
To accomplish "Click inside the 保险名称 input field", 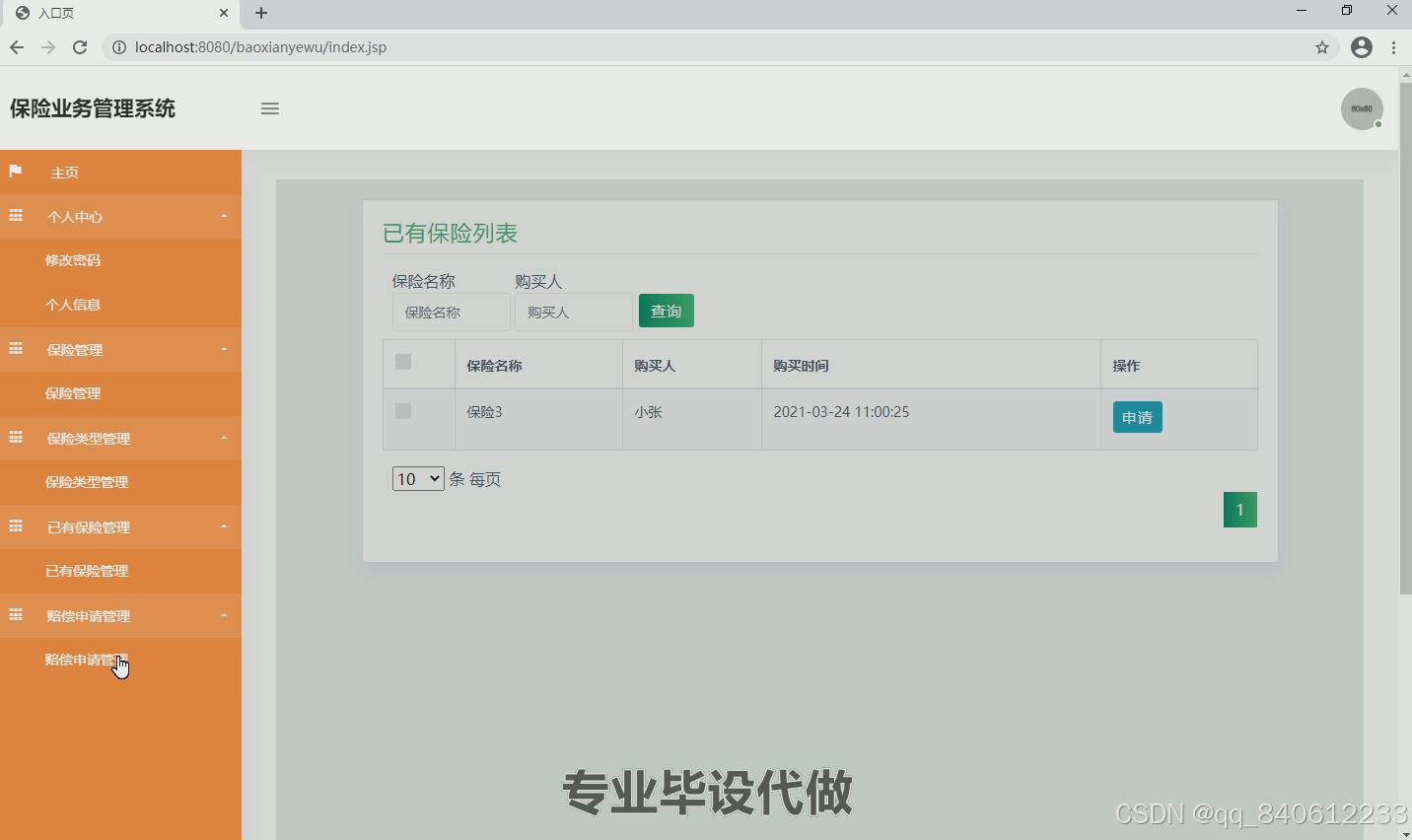I will coord(451,312).
